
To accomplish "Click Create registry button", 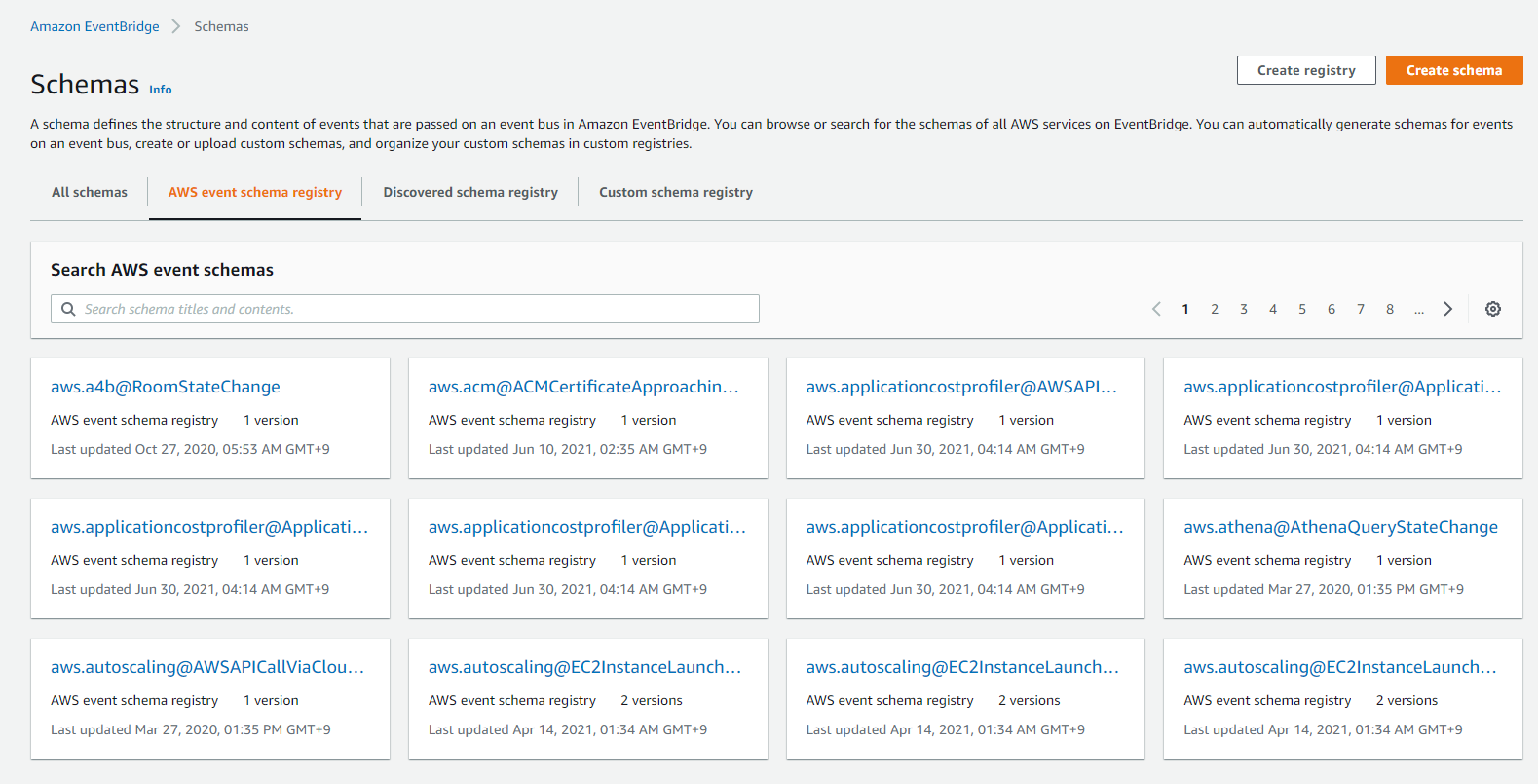I will click(1306, 70).
